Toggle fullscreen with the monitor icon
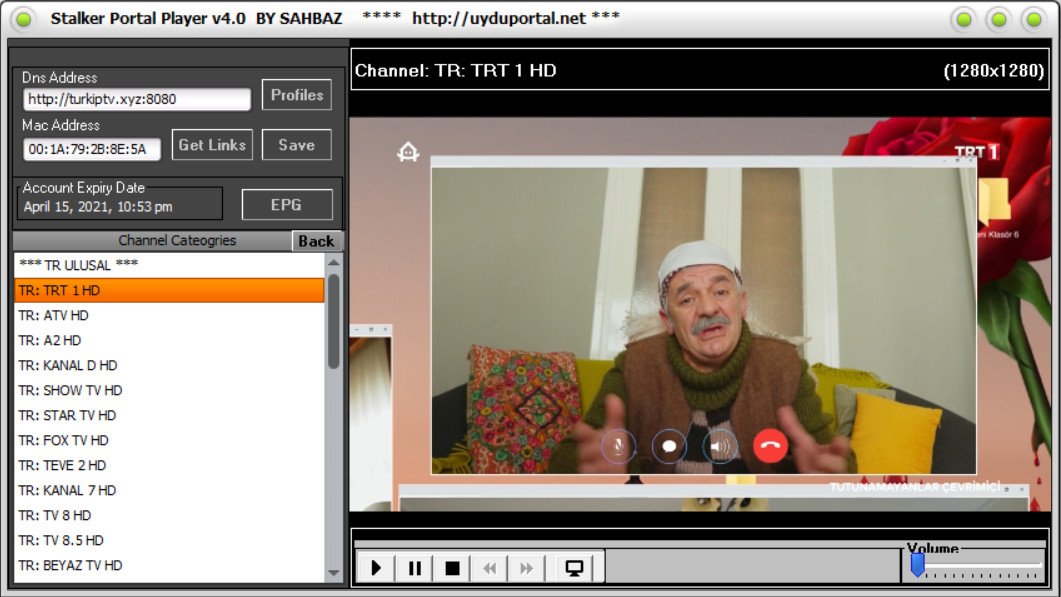 point(574,568)
